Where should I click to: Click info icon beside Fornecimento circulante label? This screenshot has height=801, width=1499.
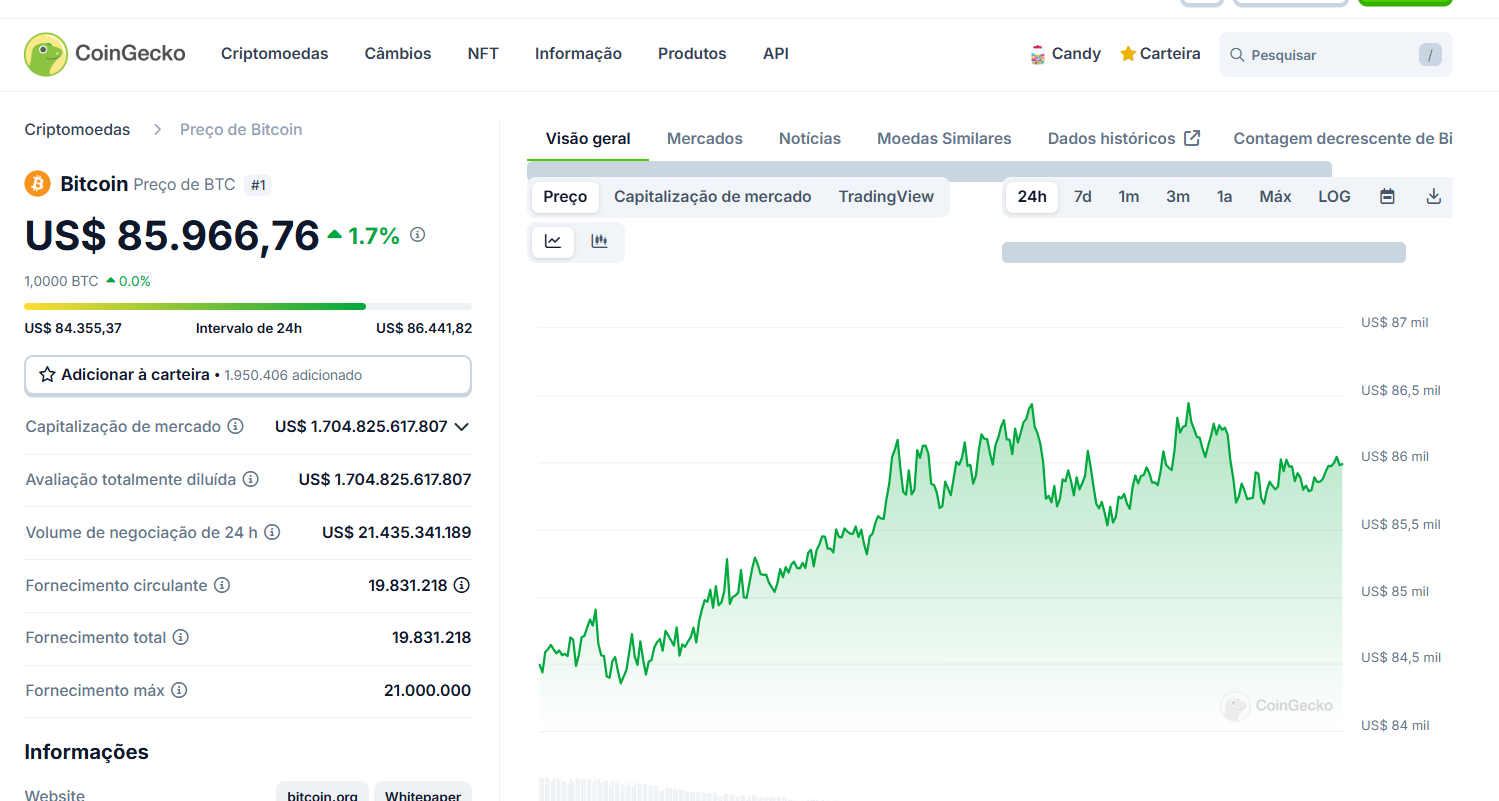(x=222, y=585)
